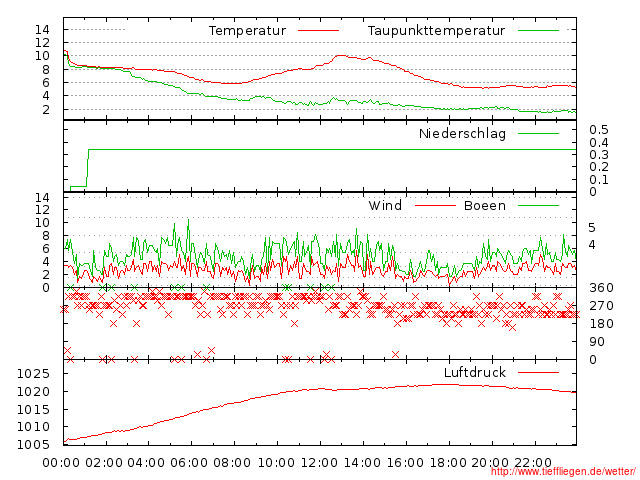640x480 pixels.
Task: Click the Niederschlag legend label
Action: tap(462, 133)
